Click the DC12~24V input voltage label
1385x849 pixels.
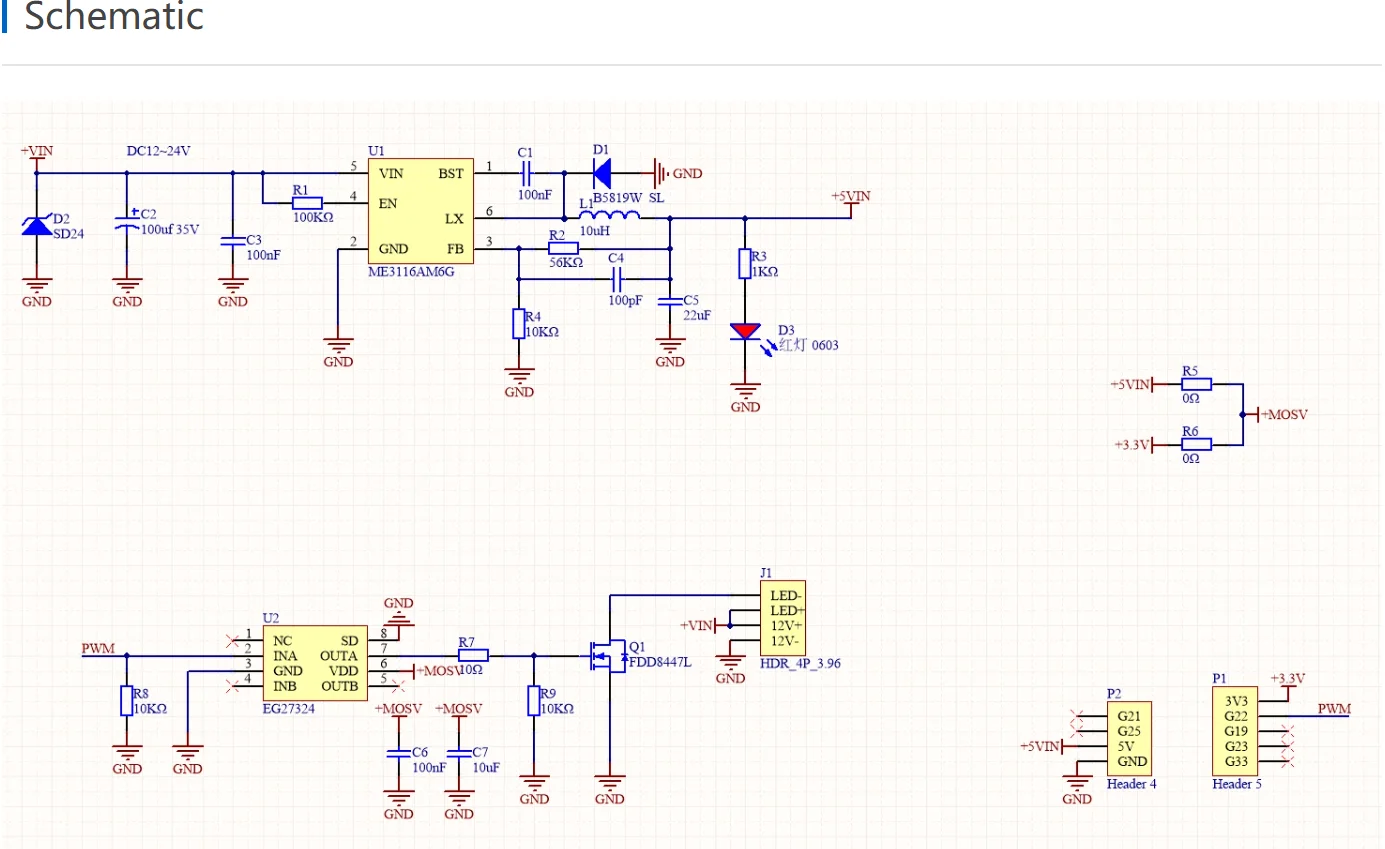click(158, 151)
